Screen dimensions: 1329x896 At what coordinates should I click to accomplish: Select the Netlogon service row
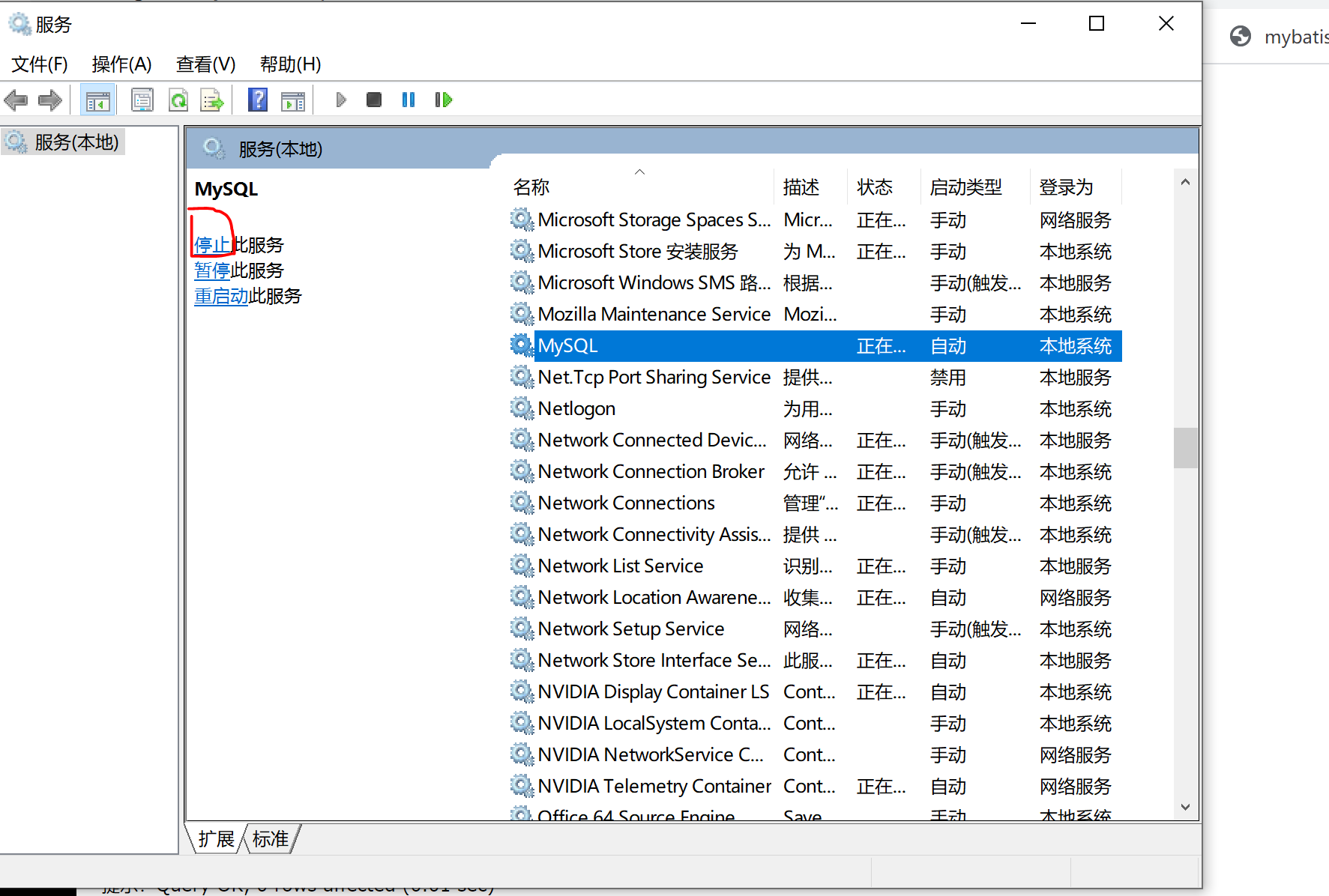coord(576,408)
